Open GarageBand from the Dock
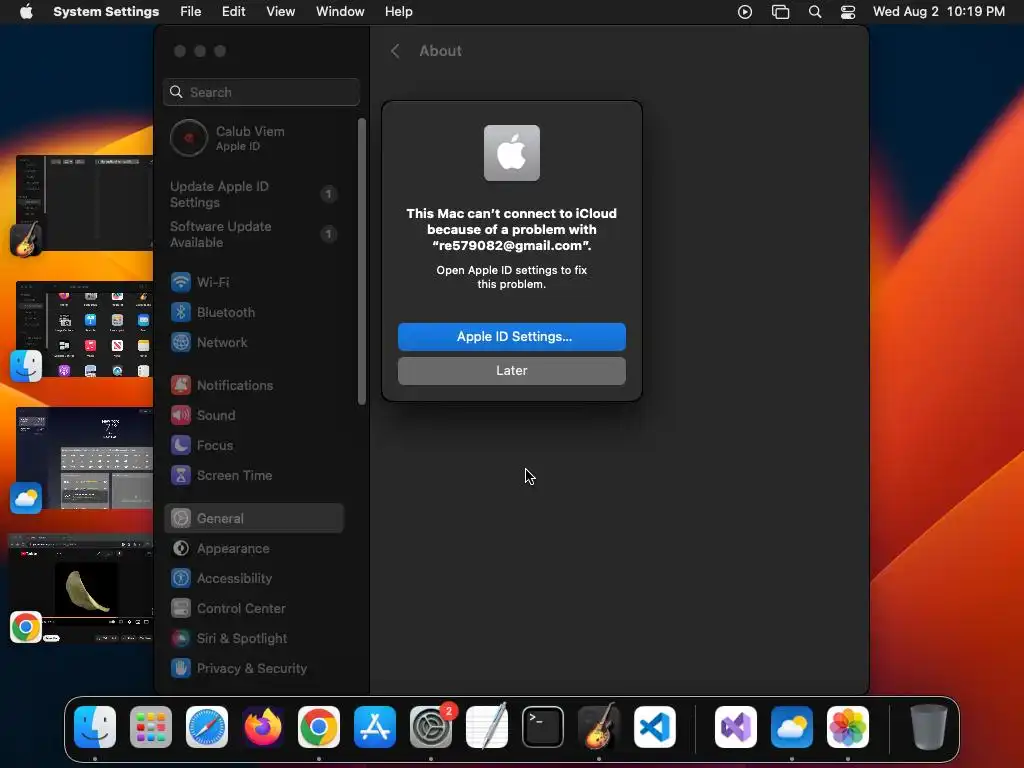This screenshot has width=1024, height=768. tap(599, 727)
